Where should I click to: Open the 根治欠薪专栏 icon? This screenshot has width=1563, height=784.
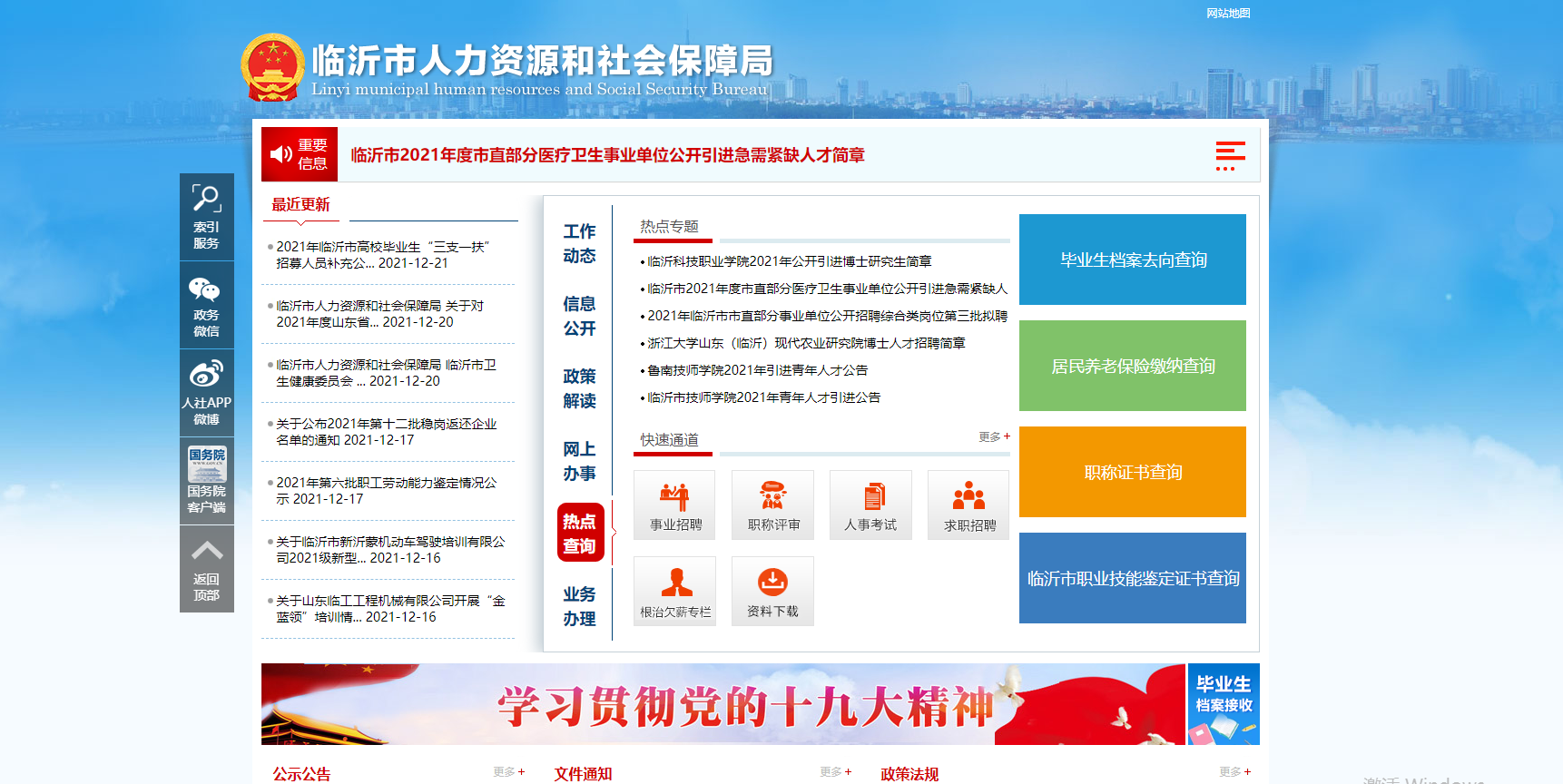tap(674, 592)
